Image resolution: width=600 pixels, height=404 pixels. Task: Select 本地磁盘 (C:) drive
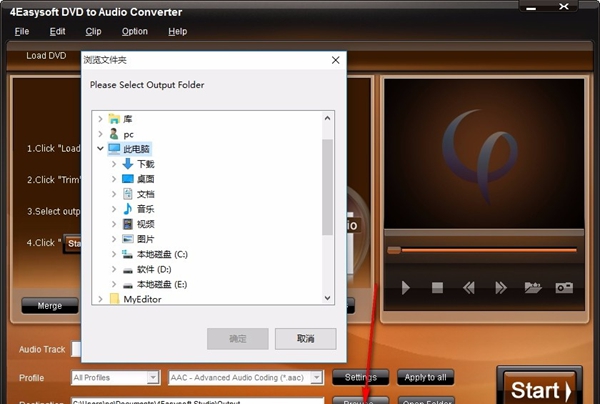tap(155, 254)
